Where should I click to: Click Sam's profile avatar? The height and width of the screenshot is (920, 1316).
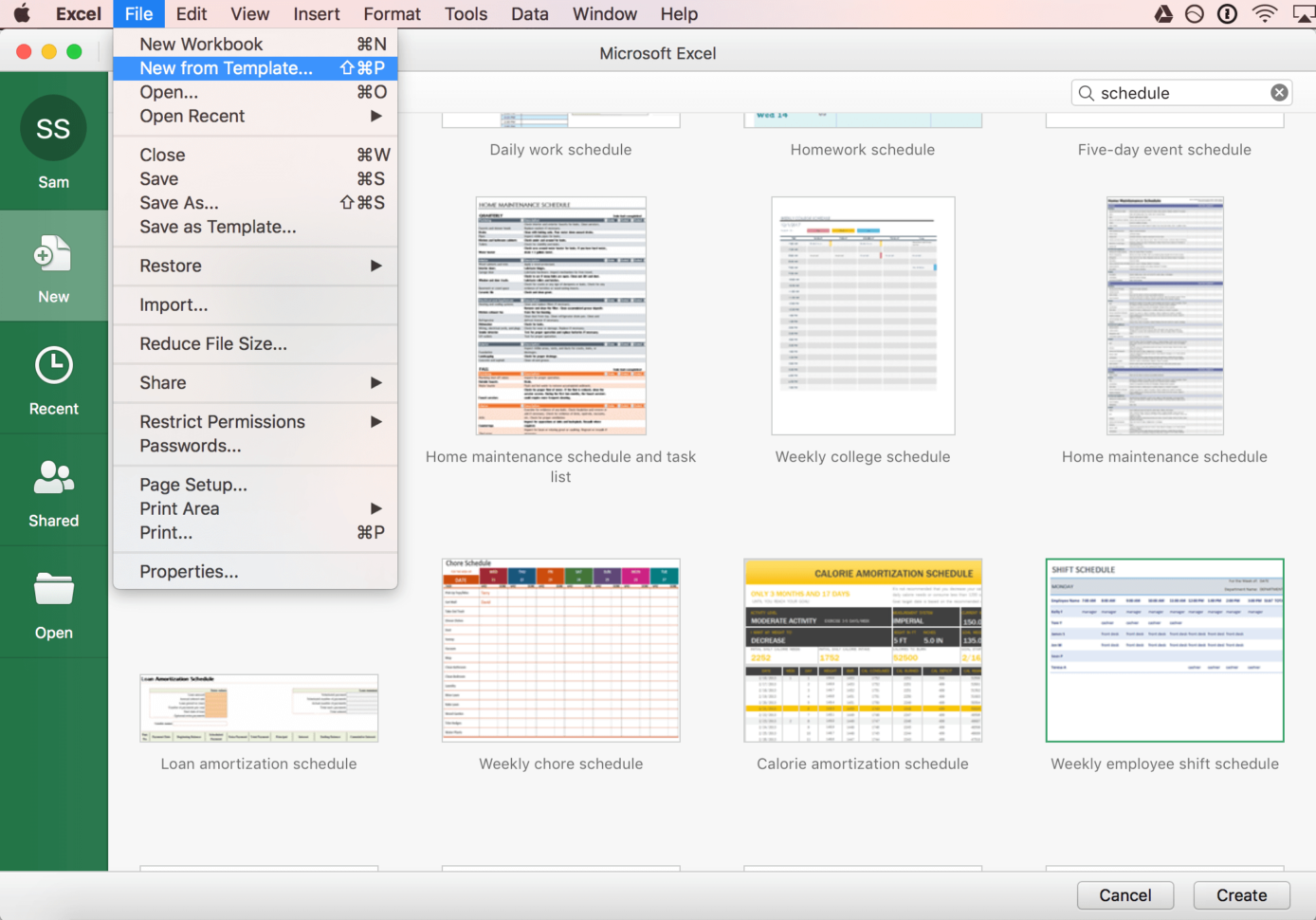53,128
